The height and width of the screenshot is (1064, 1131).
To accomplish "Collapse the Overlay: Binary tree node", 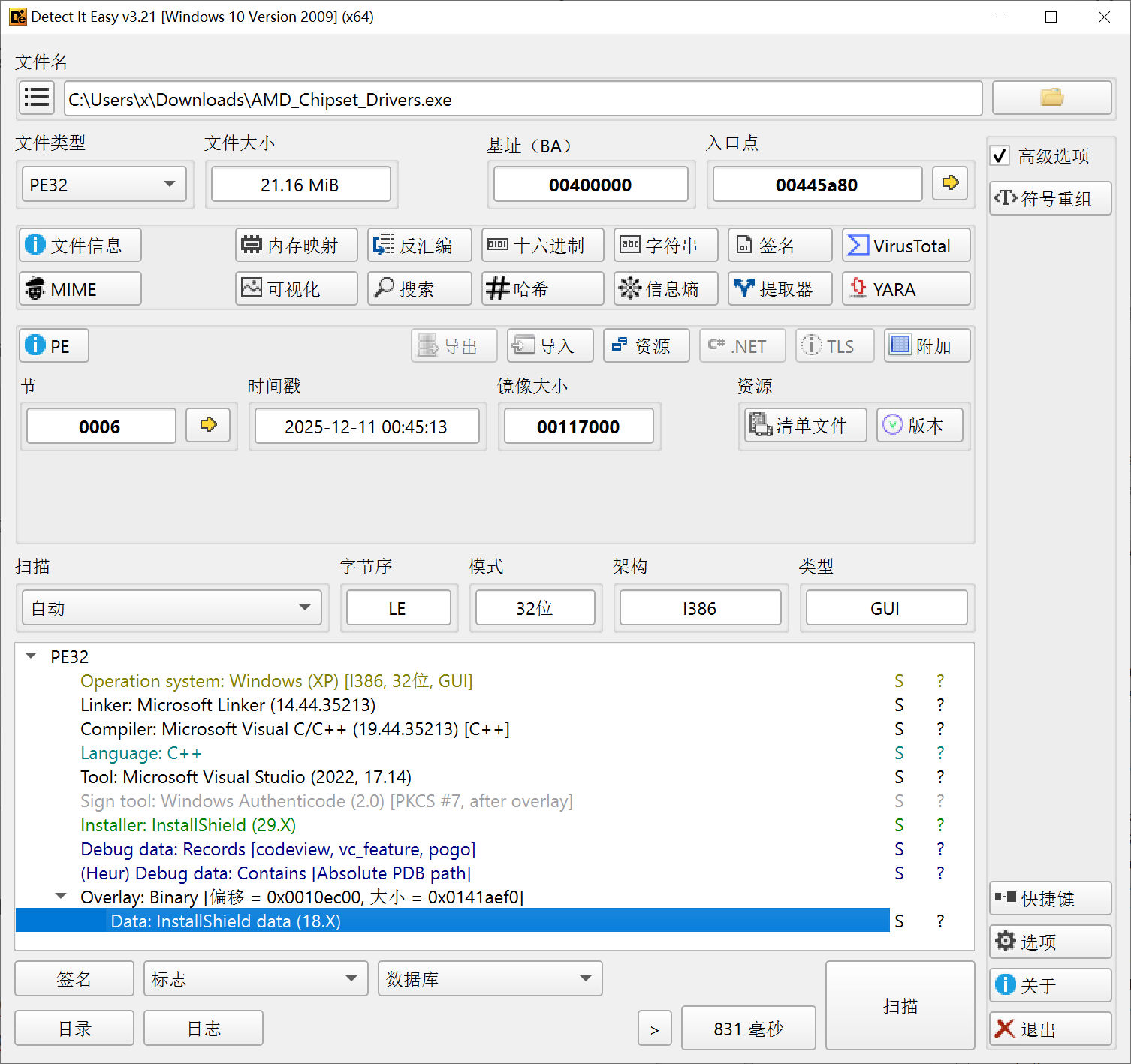I will coord(61,897).
